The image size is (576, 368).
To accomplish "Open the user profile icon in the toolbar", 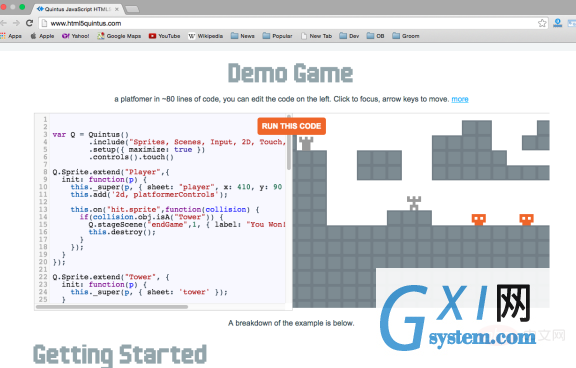I will click(x=557, y=23).
